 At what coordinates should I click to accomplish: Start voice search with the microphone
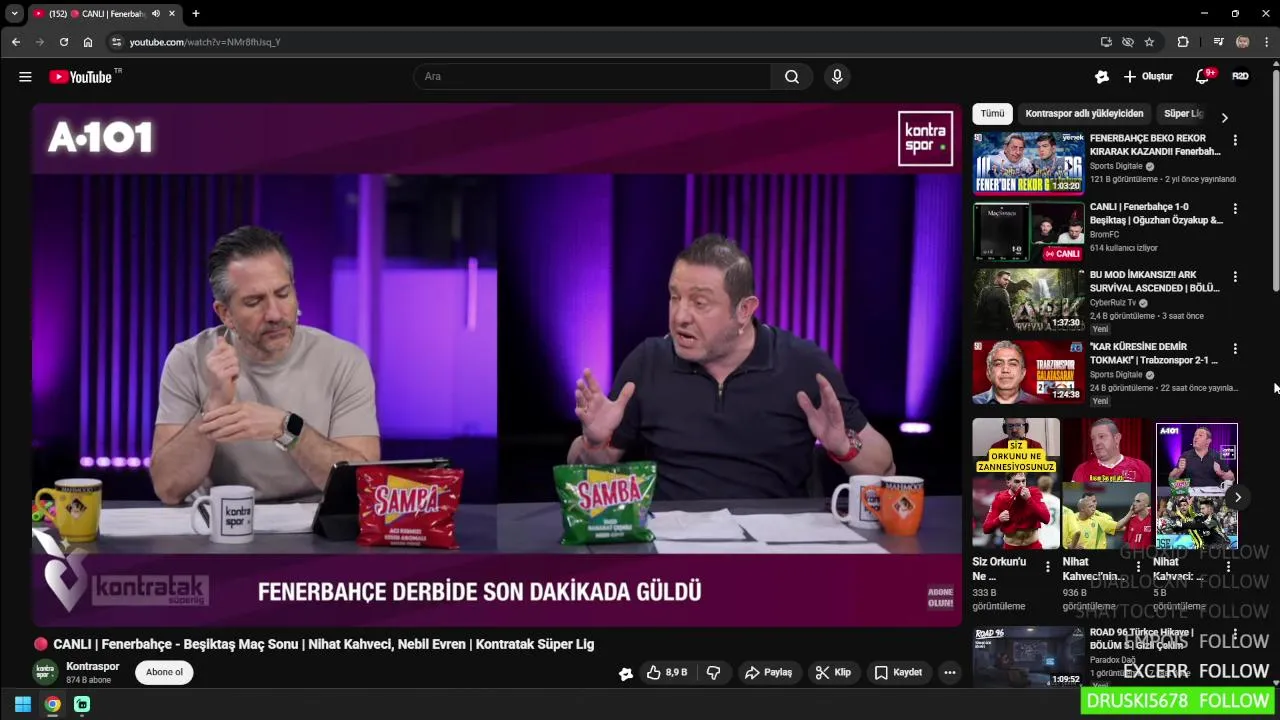click(x=837, y=77)
